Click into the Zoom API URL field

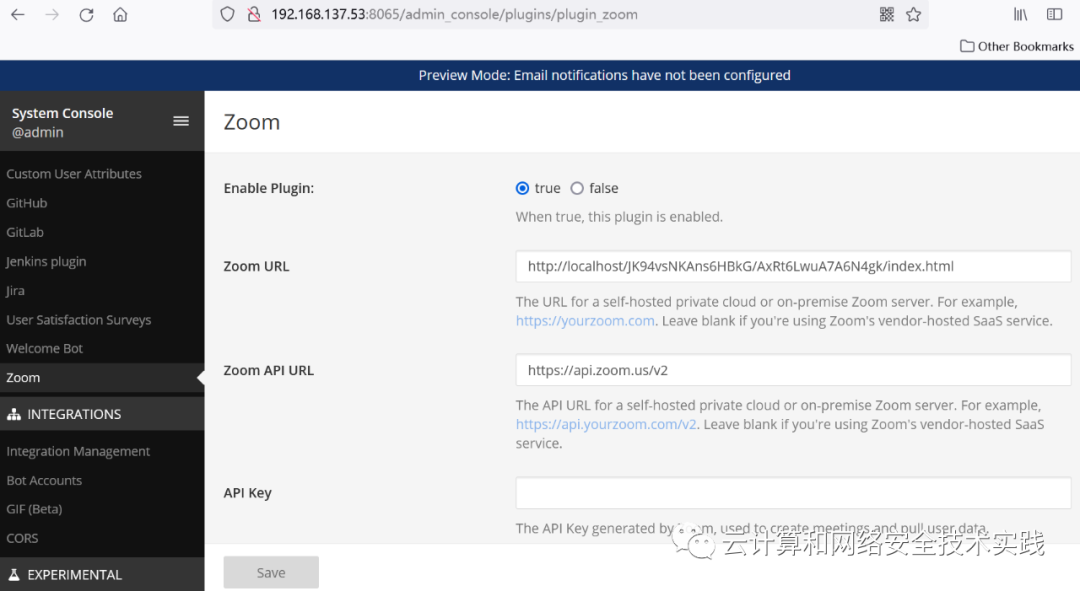793,371
